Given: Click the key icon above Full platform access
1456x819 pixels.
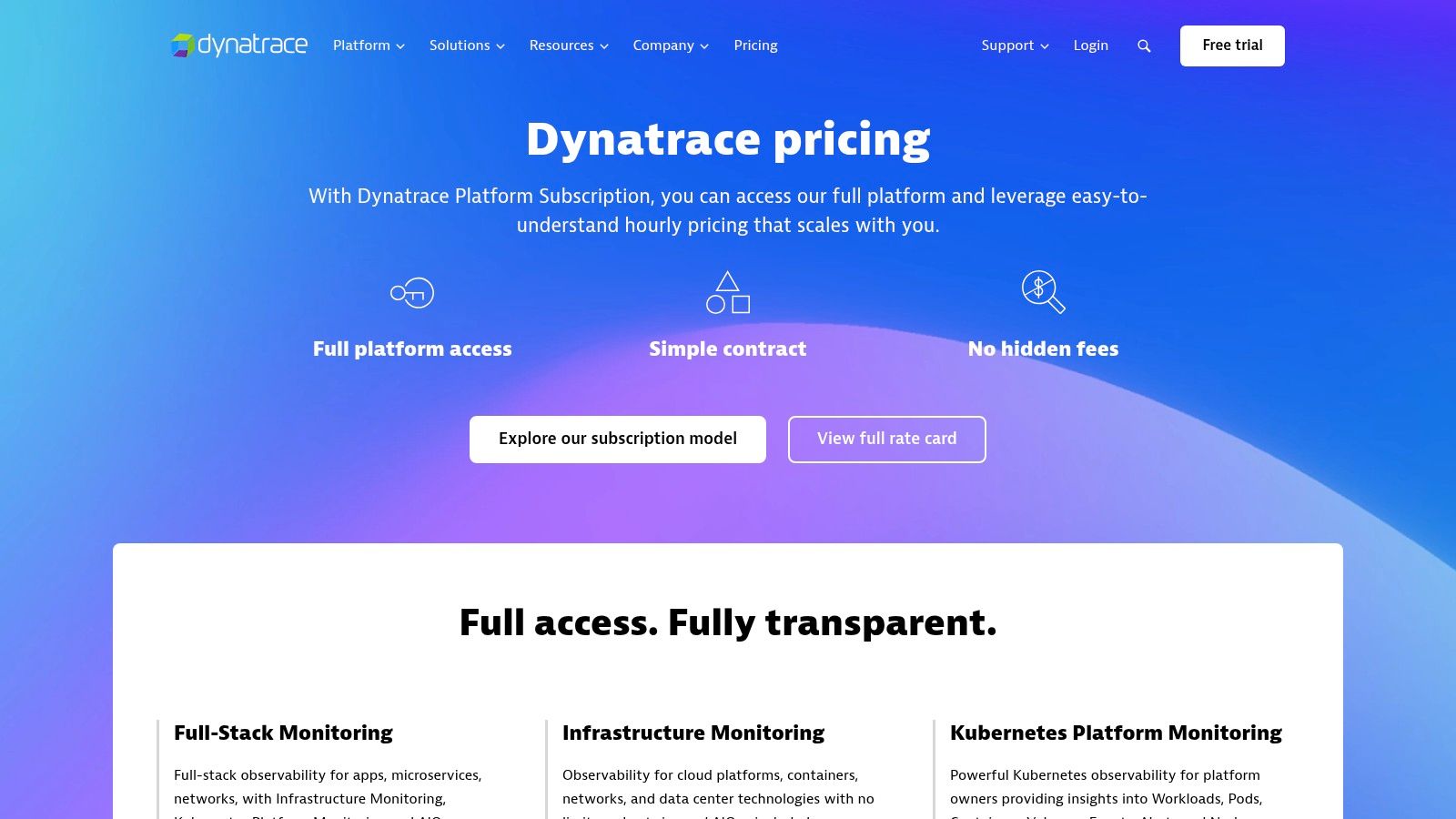Looking at the screenshot, I should pos(412,292).
